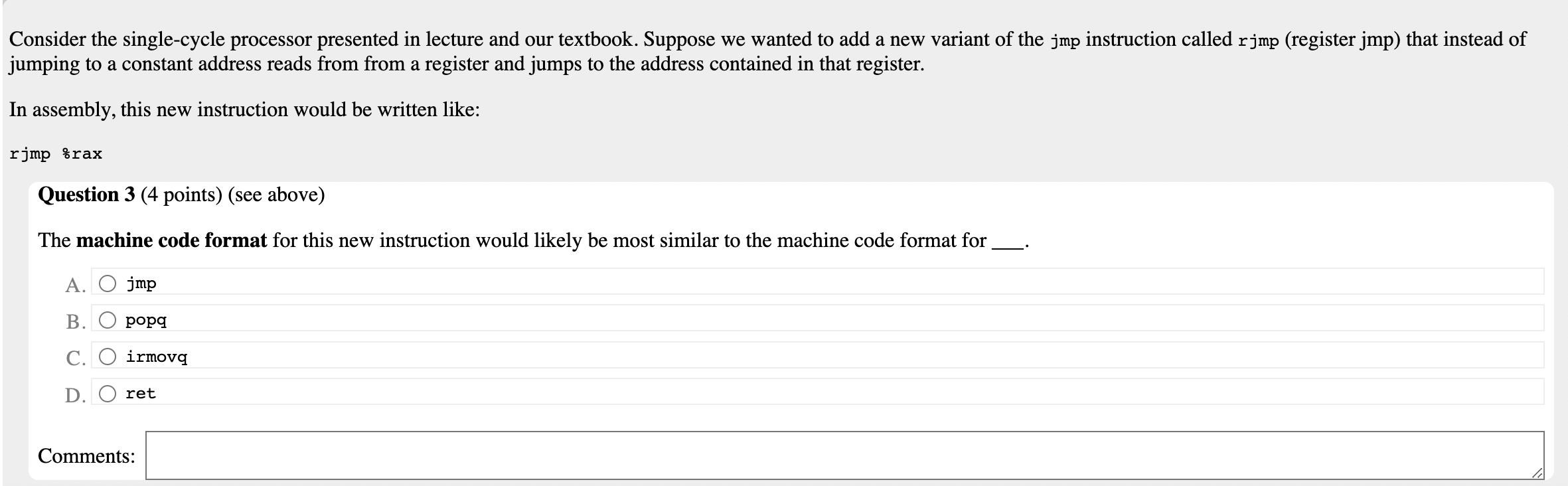
Task: Click the Comments label
Action: [x=86, y=457]
